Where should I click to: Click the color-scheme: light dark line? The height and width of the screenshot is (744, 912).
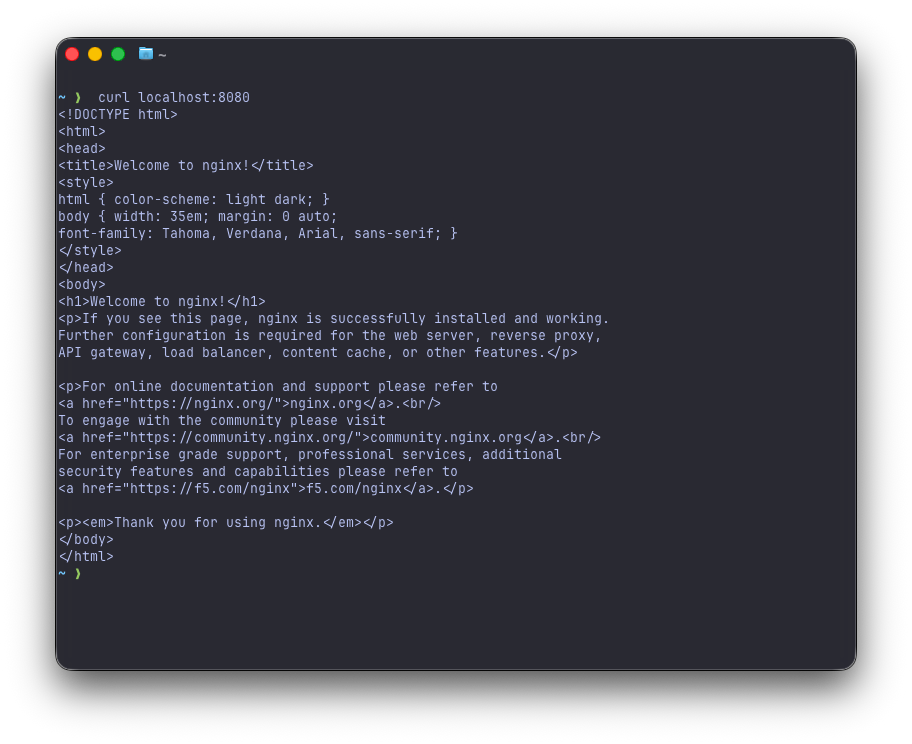coord(194,200)
